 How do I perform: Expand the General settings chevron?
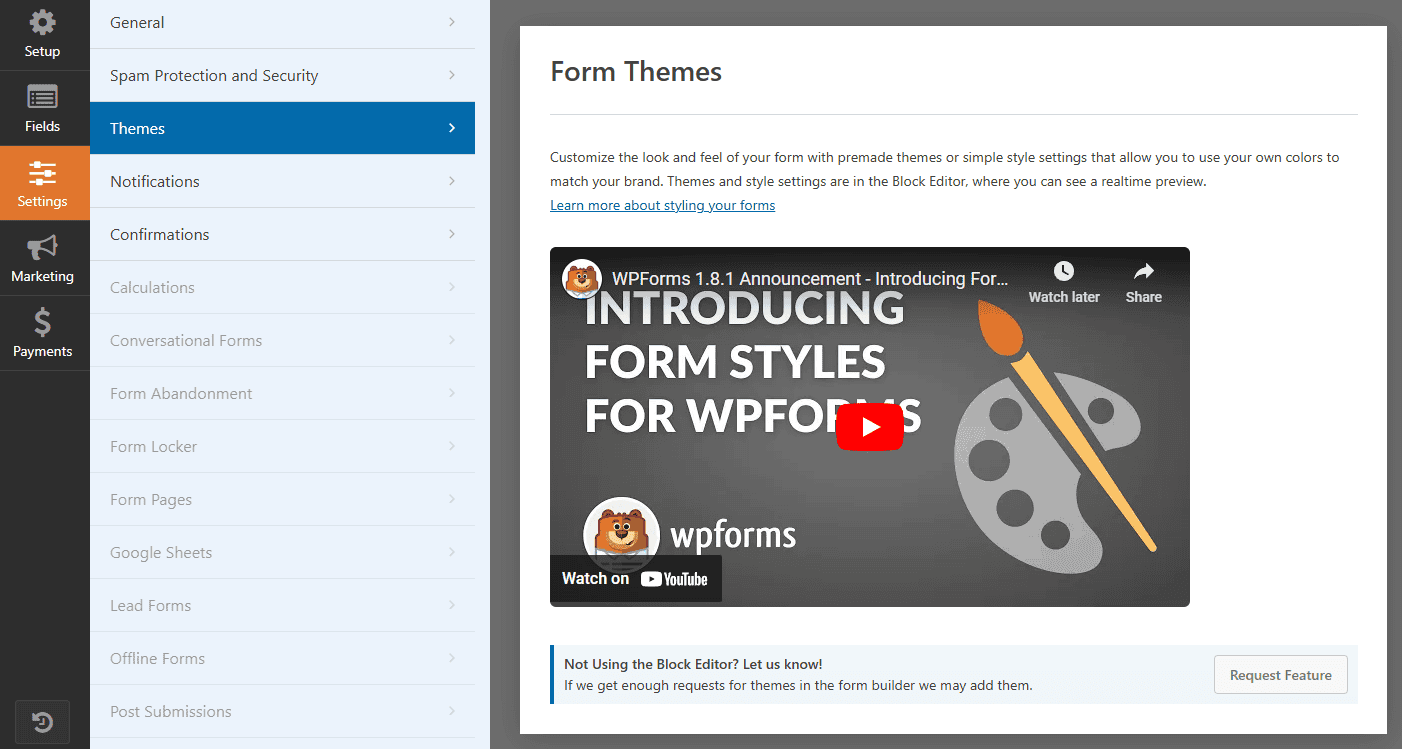pos(452,22)
